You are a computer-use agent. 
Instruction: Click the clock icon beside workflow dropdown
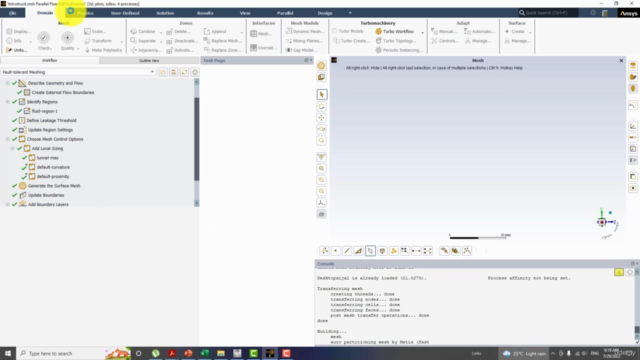point(195,72)
